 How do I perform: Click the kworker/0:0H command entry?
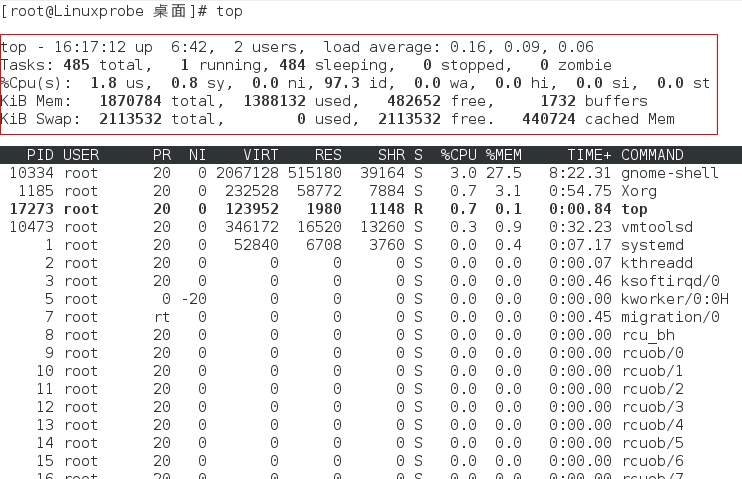pos(675,299)
